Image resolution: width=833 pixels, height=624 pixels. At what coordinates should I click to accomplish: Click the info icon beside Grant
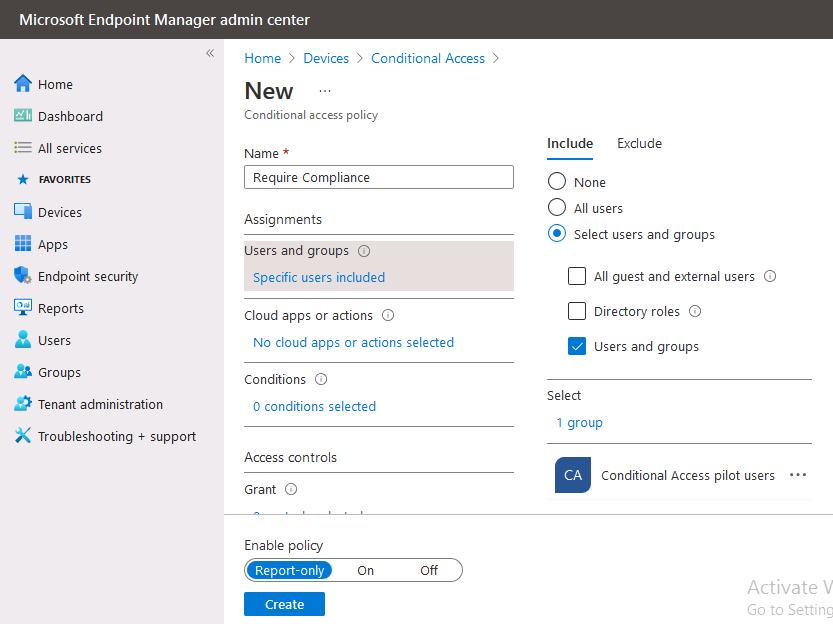coord(291,489)
